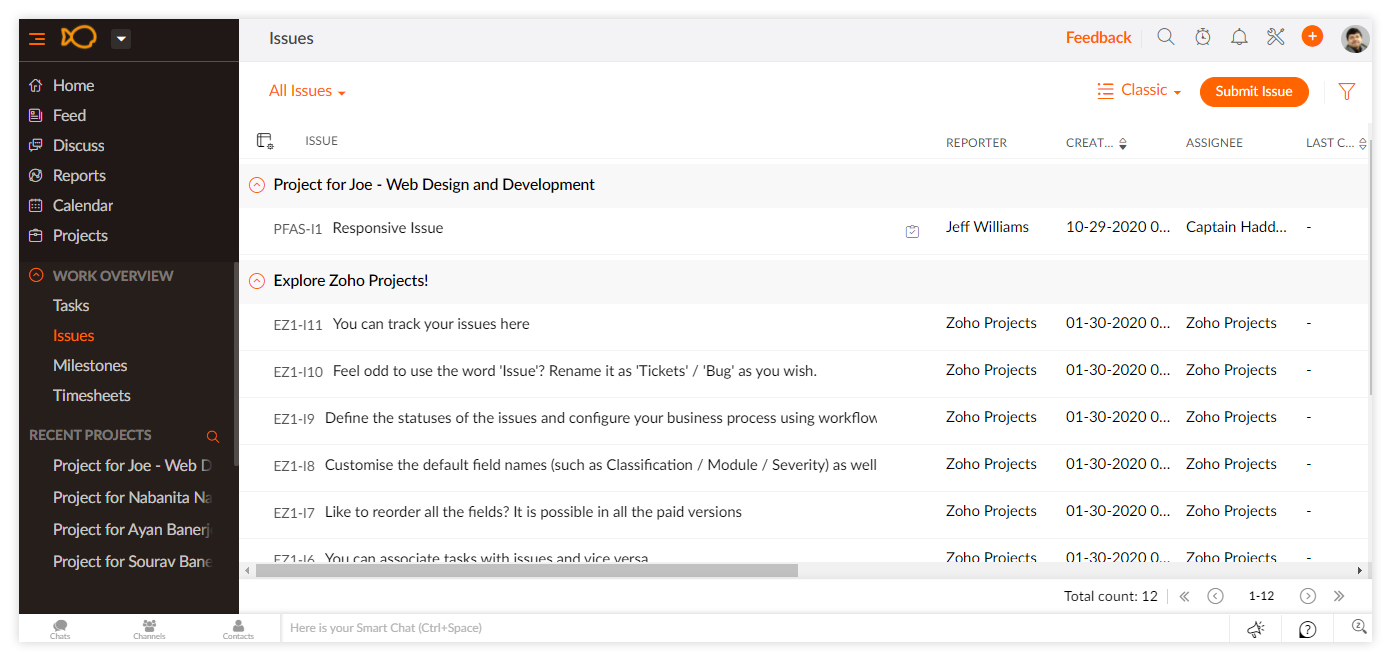Open Project for Nabanita recent project
Viewport: 1391px width, 661px height.
coord(133,498)
